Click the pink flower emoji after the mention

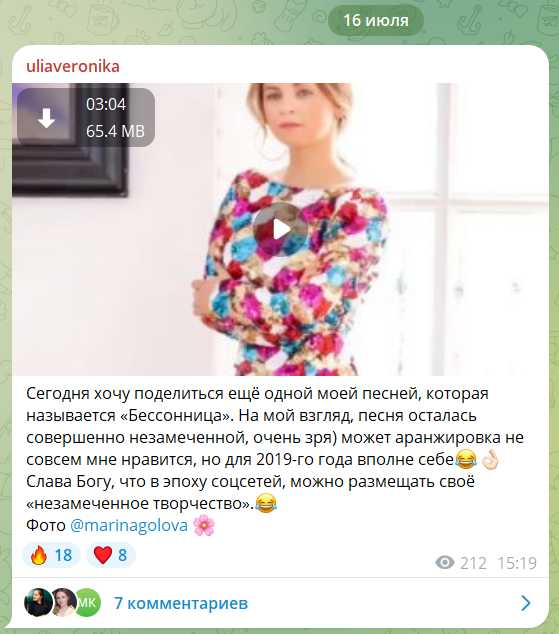click(x=204, y=526)
